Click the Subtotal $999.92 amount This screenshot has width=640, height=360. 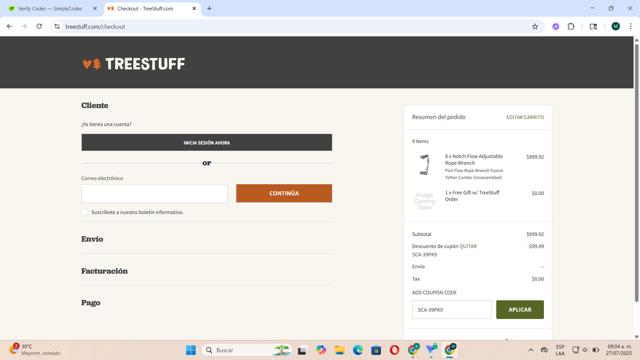point(535,234)
